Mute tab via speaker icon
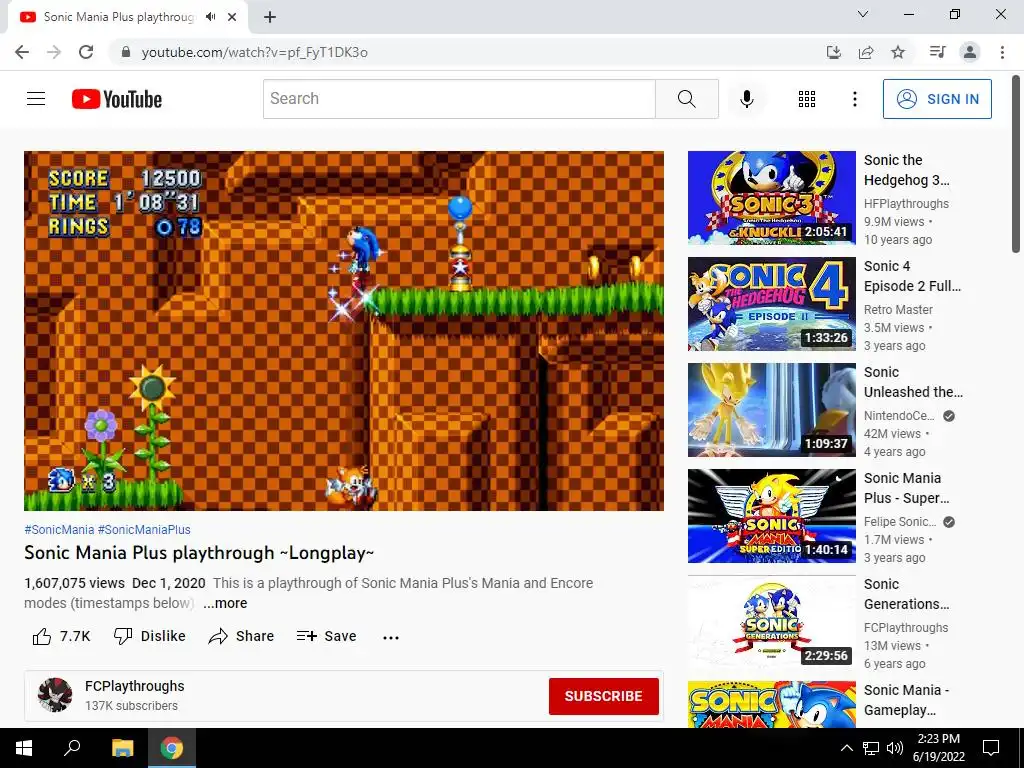Screen dimensions: 1024x768 coord(210,17)
